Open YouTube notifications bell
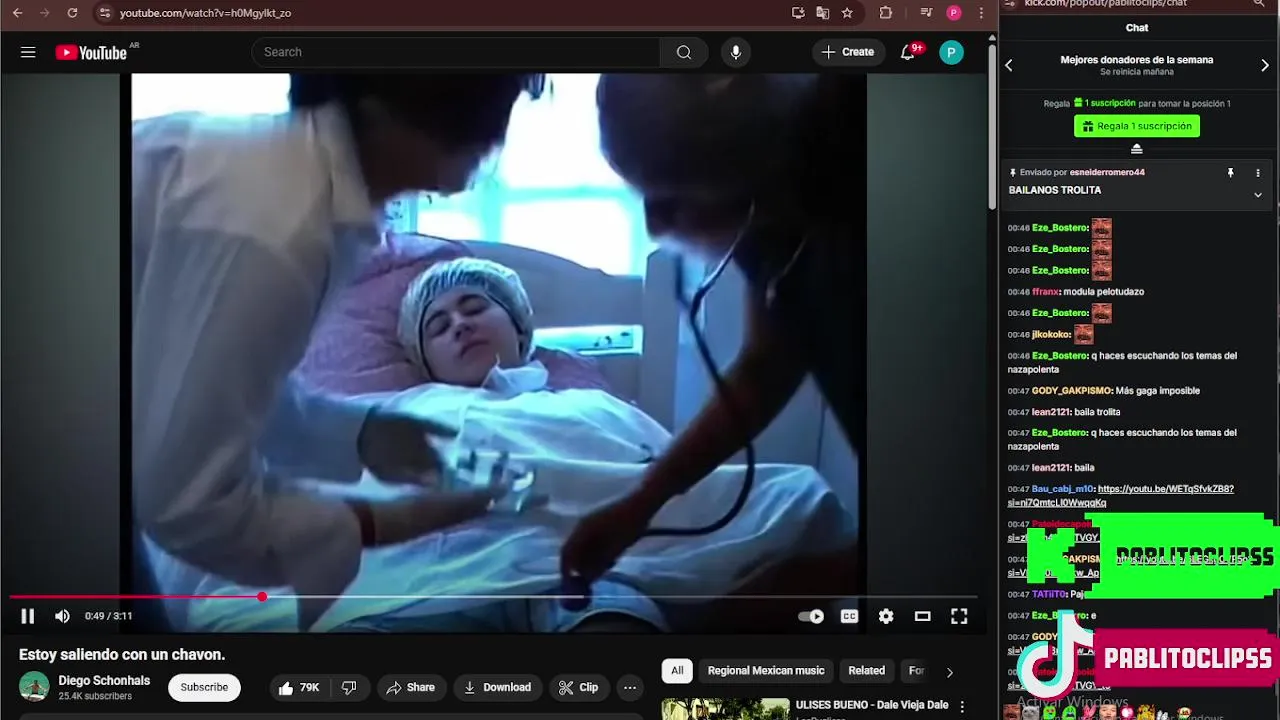This screenshot has width=1280, height=720. point(908,52)
